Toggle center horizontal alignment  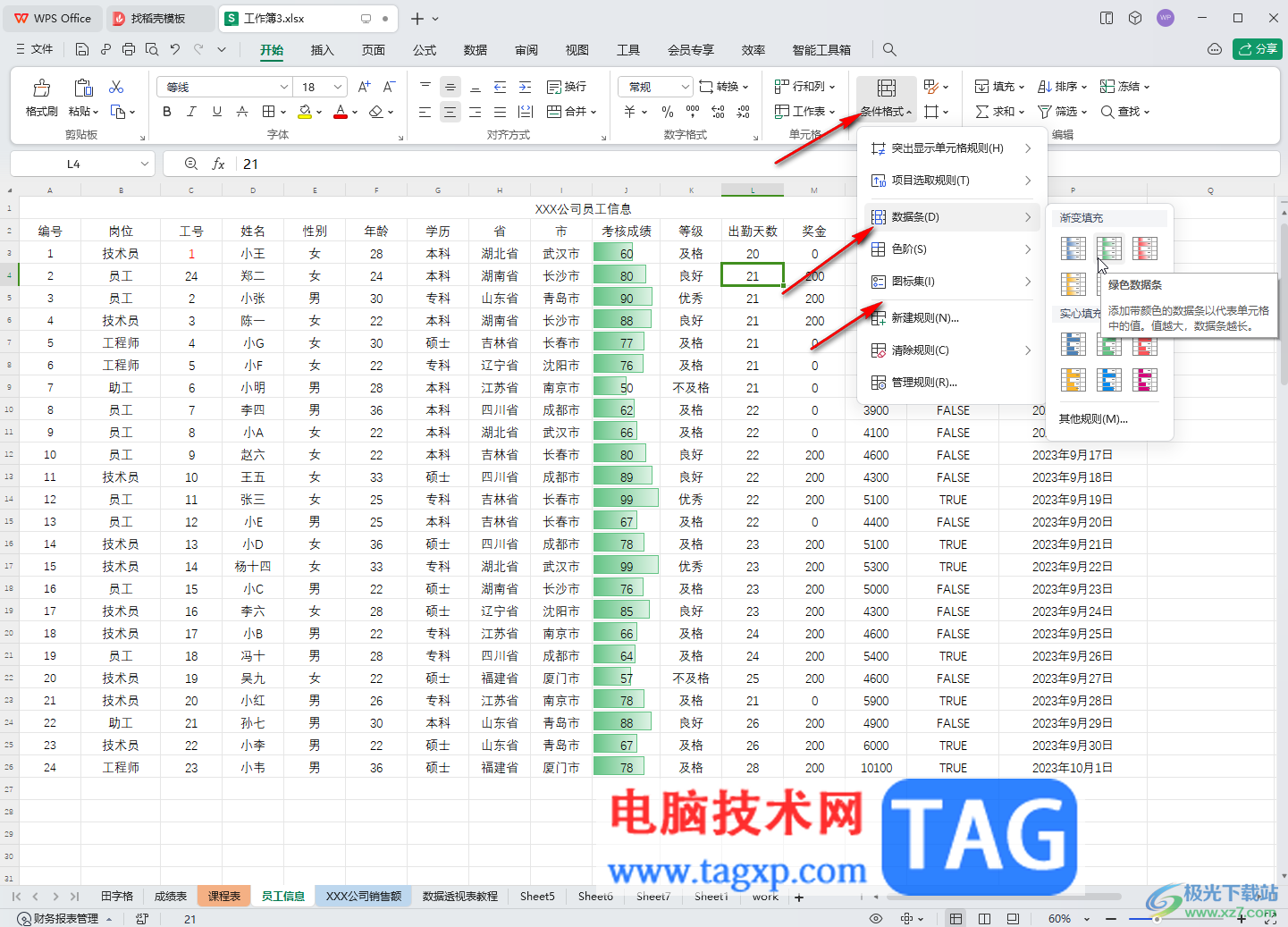click(x=450, y=112)
